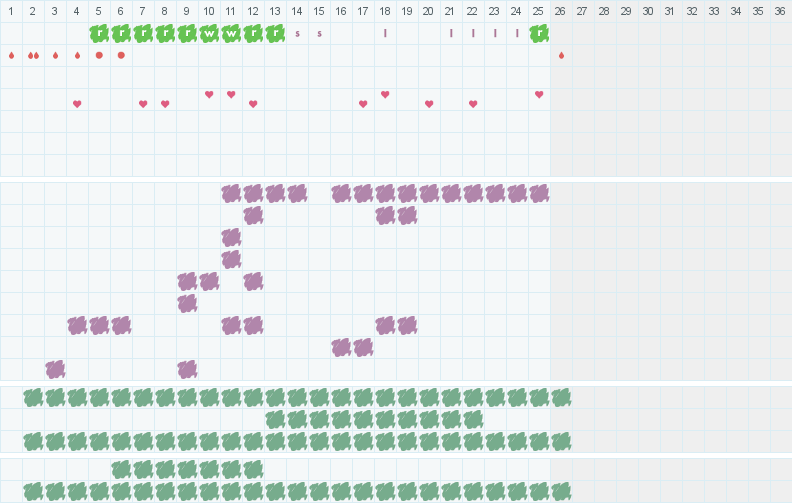Click the double blood drop on day 2
Image resolution: width=792 pixels, height=503 pixels.
point(33,55)
